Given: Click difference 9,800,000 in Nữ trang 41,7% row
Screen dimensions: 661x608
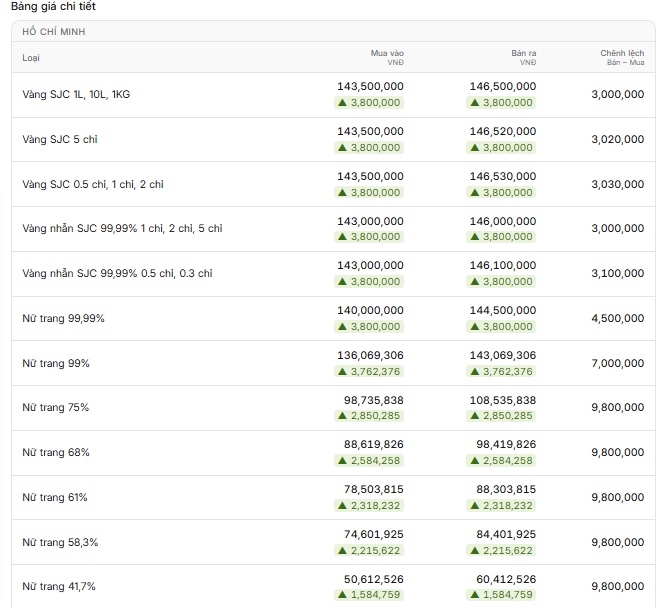Looking at the screenshot, I should click(618, 586).
